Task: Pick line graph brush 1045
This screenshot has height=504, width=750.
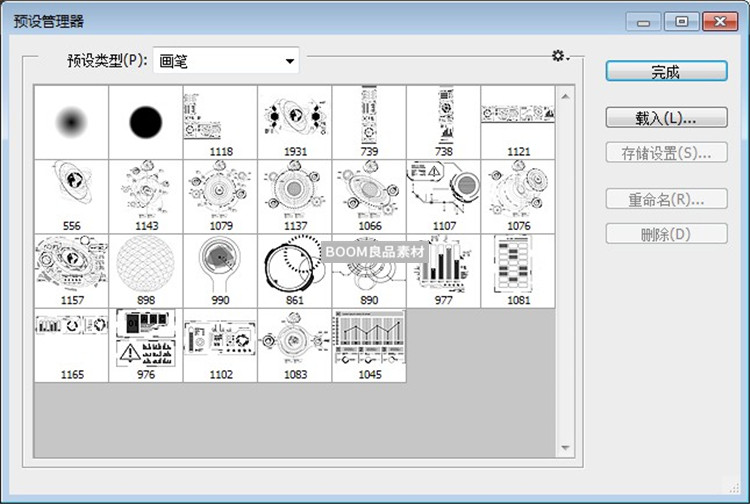Action: (x=368, y=345)
